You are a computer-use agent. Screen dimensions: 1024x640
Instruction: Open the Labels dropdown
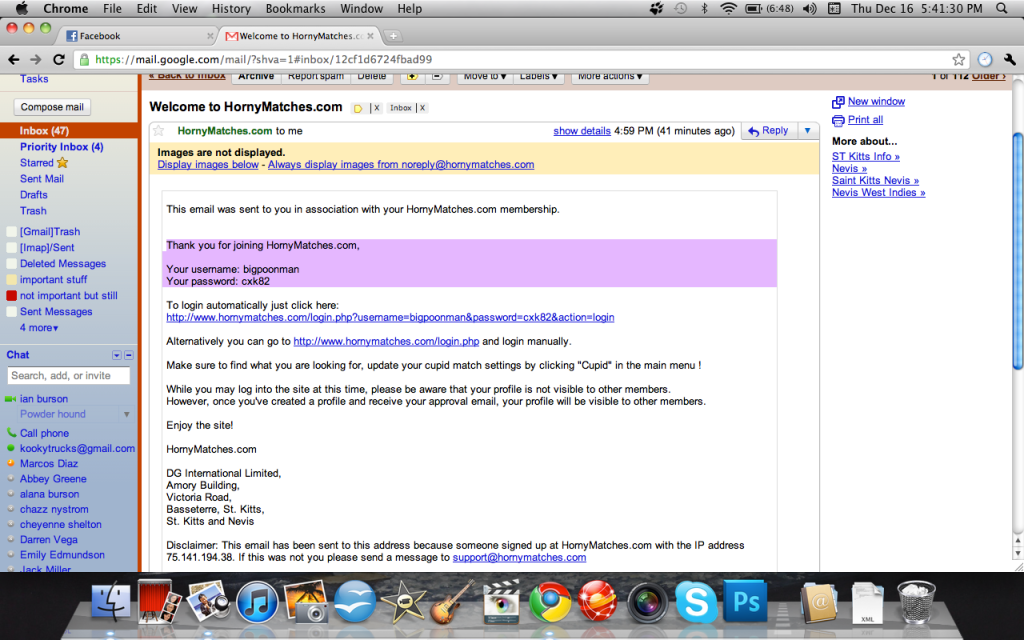538,76
